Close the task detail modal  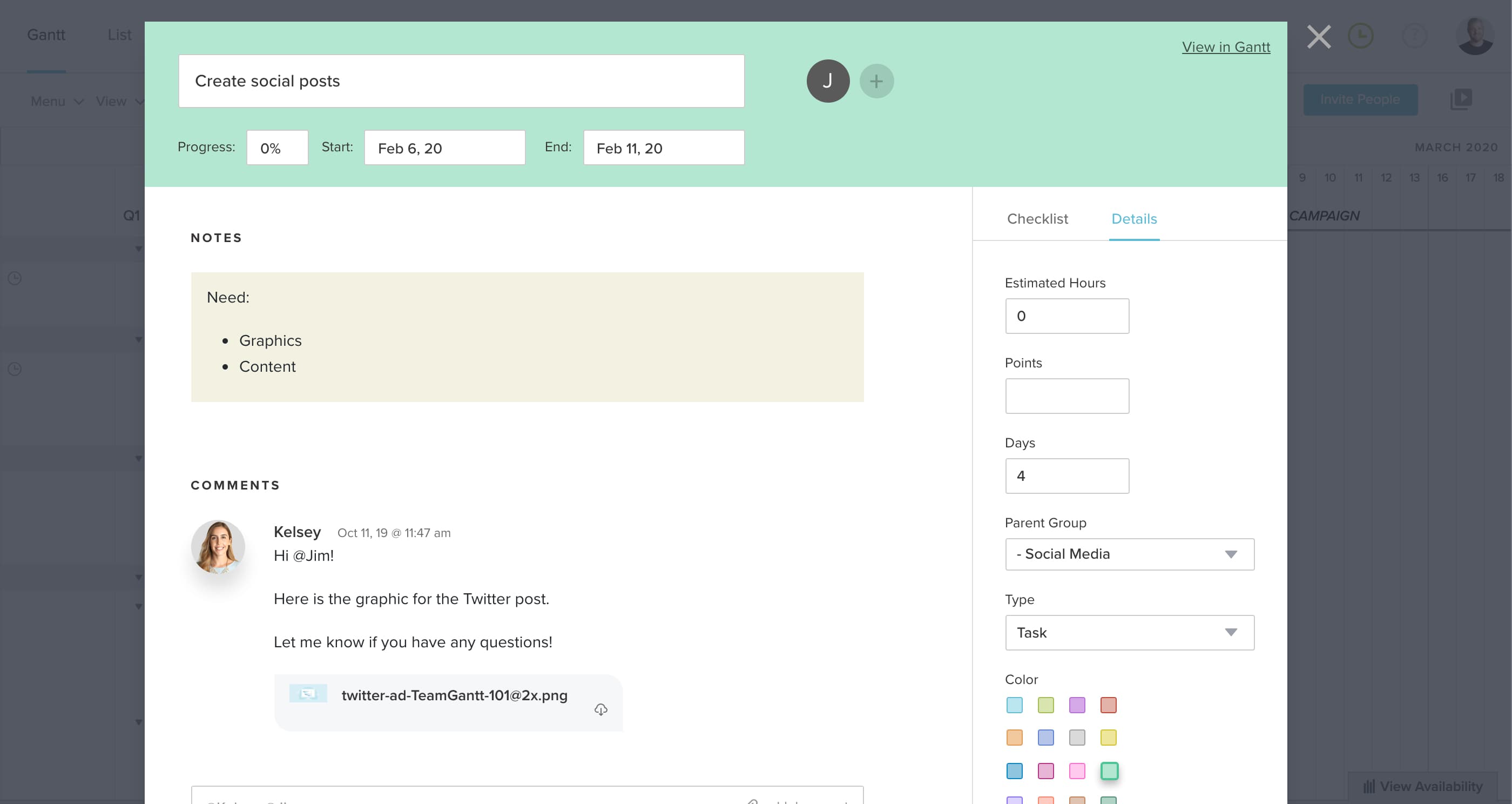click(x=1318, y=36)
